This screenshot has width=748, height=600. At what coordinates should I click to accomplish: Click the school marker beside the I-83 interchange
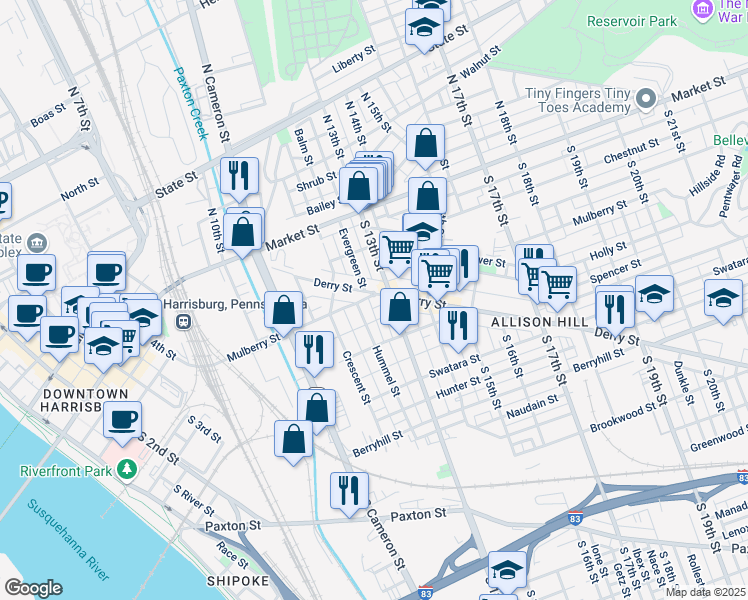[507, 573]
